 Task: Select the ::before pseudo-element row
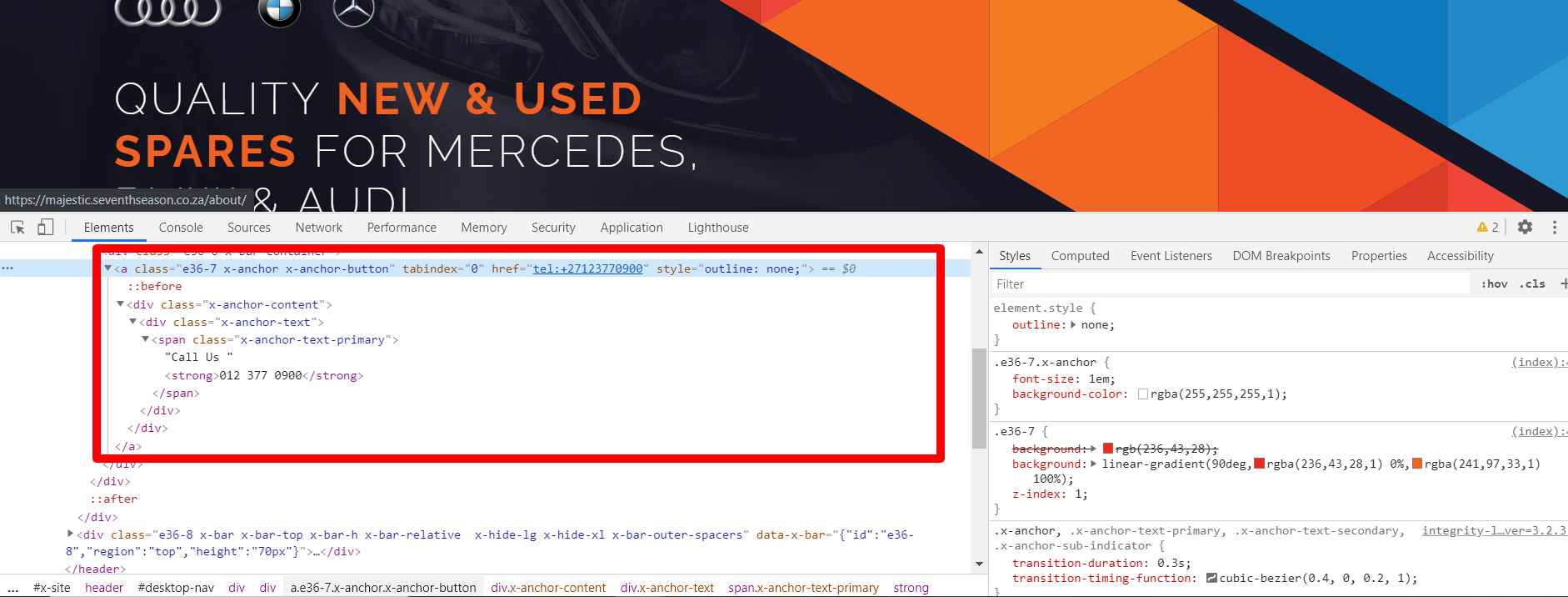coord(154,286)
